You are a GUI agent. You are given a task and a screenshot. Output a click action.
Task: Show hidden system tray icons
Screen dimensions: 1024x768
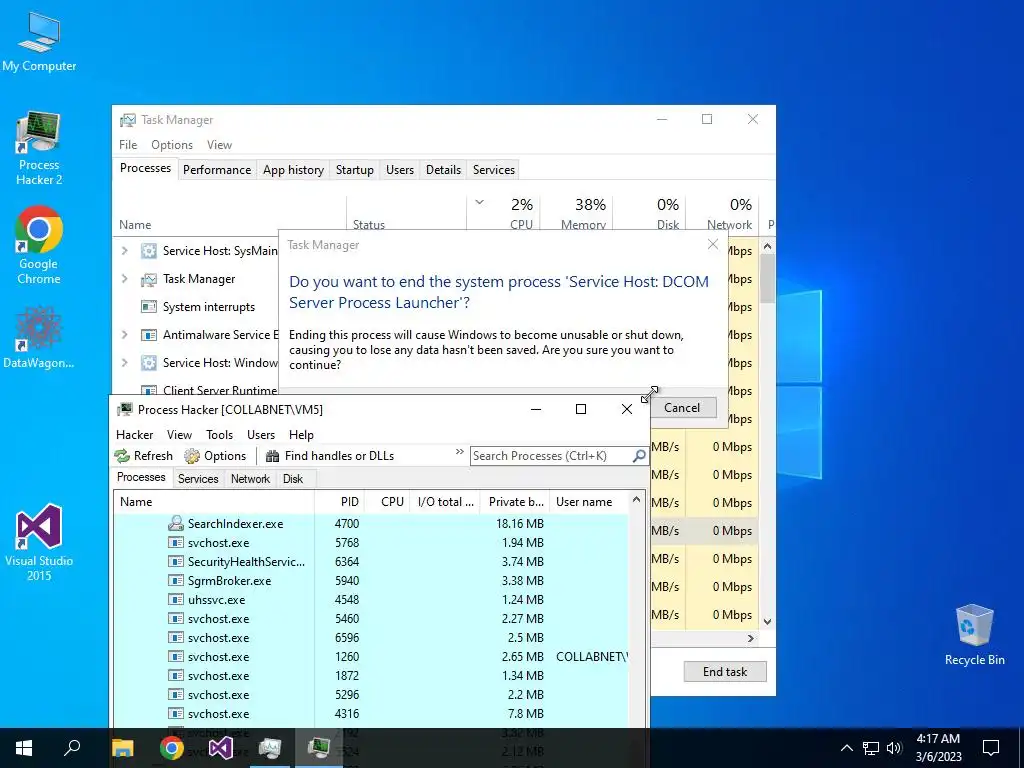(846, 748)
